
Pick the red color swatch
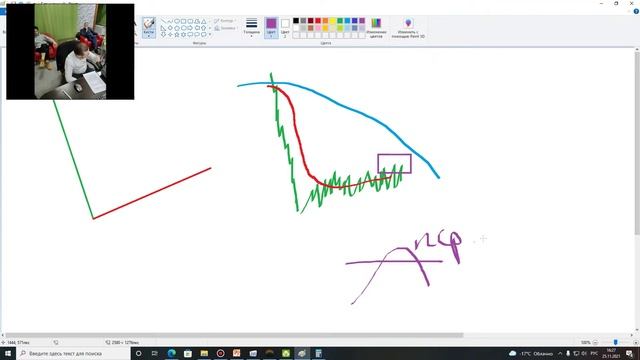point(318,20)
